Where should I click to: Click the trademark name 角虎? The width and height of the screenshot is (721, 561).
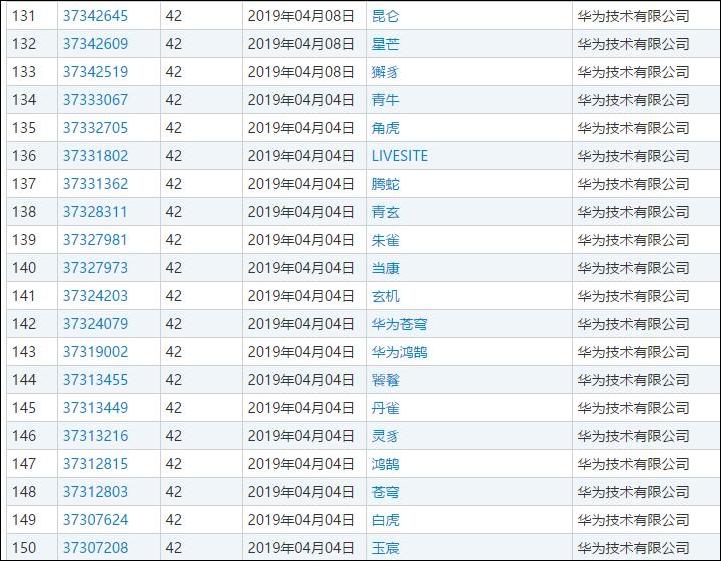tap(385, 128)
